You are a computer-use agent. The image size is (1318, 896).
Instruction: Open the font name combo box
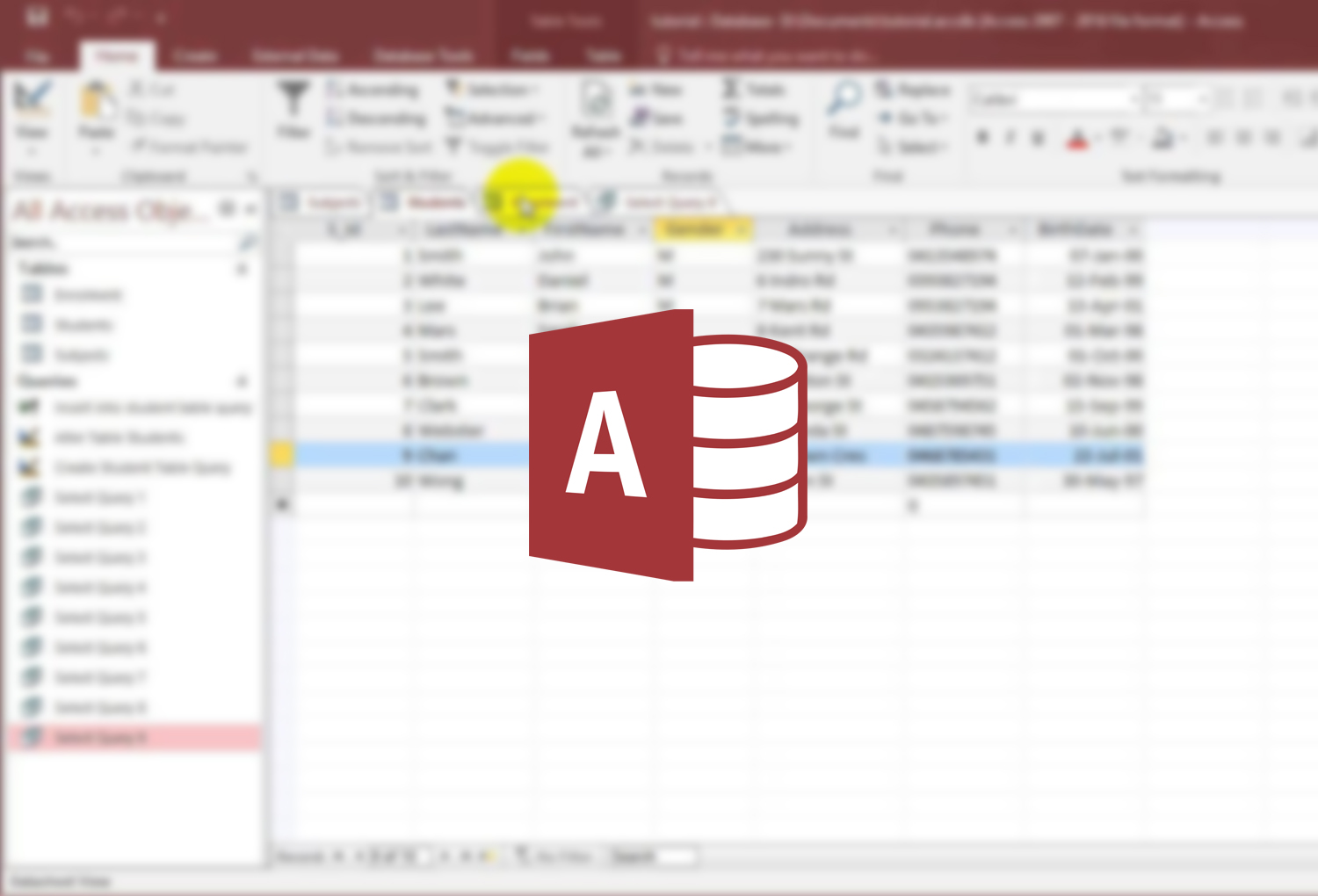tap(1054, 99)
